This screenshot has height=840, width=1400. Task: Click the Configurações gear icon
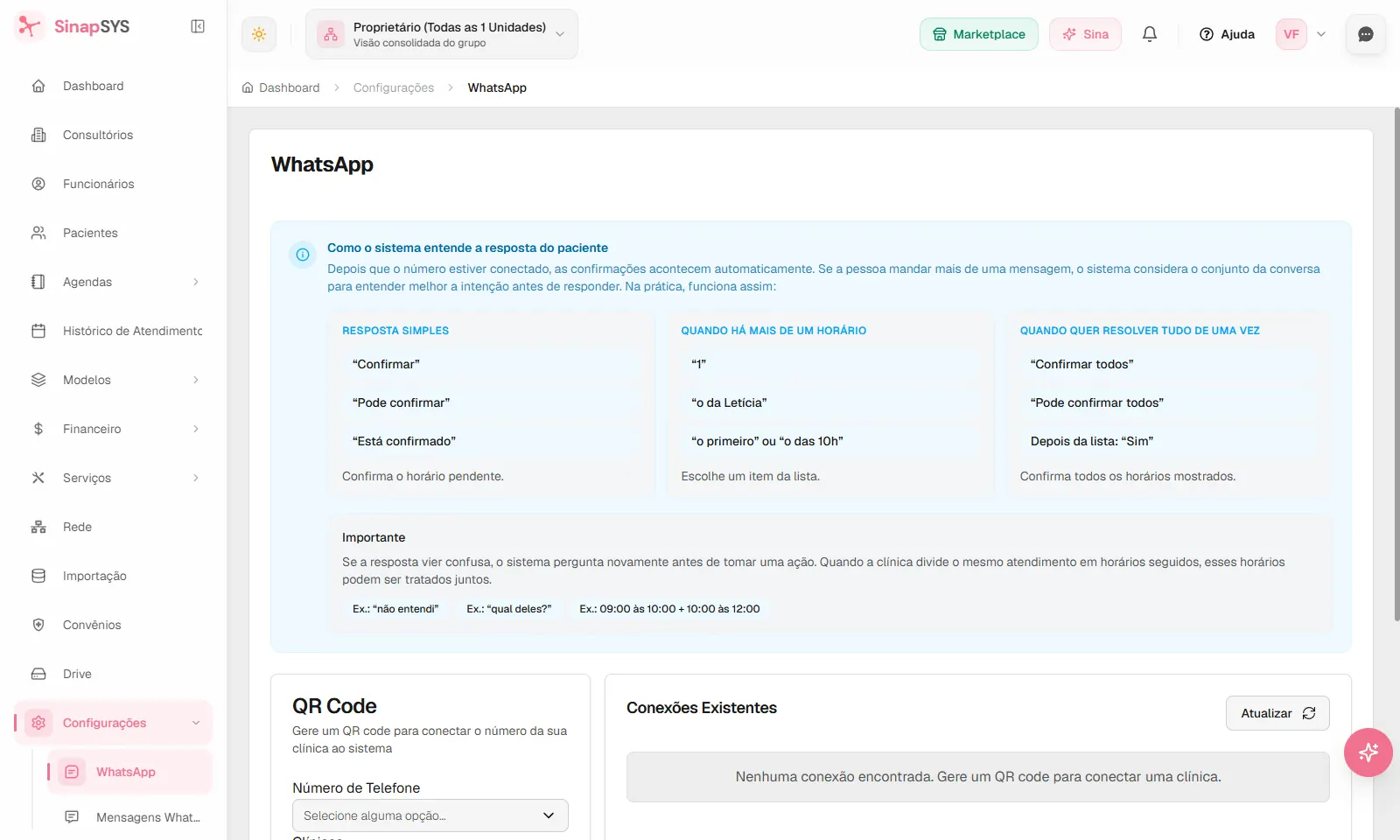pyautogui.click(x=38, y=723)
